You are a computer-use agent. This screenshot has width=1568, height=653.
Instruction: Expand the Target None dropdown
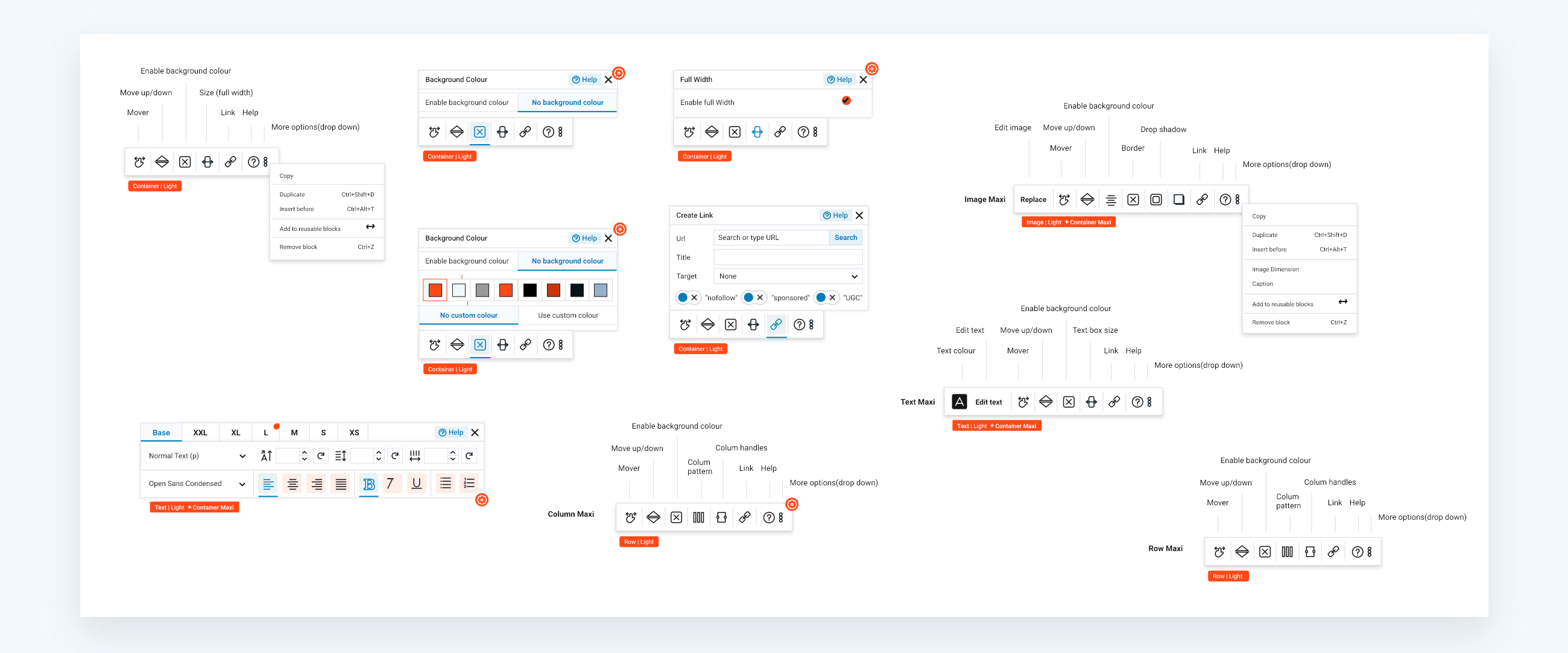tap(788, 276)
